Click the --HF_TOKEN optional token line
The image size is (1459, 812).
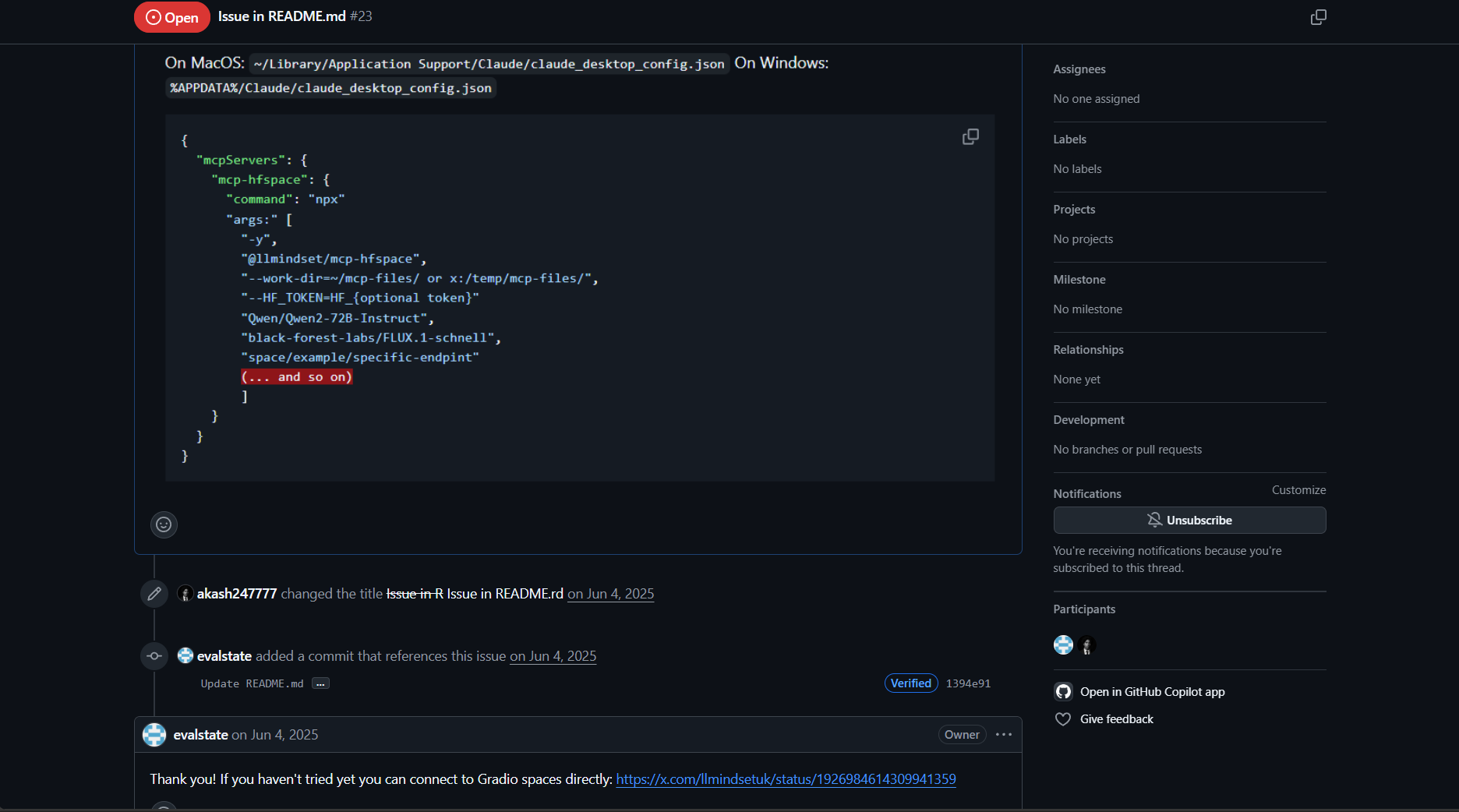[360, 298]
